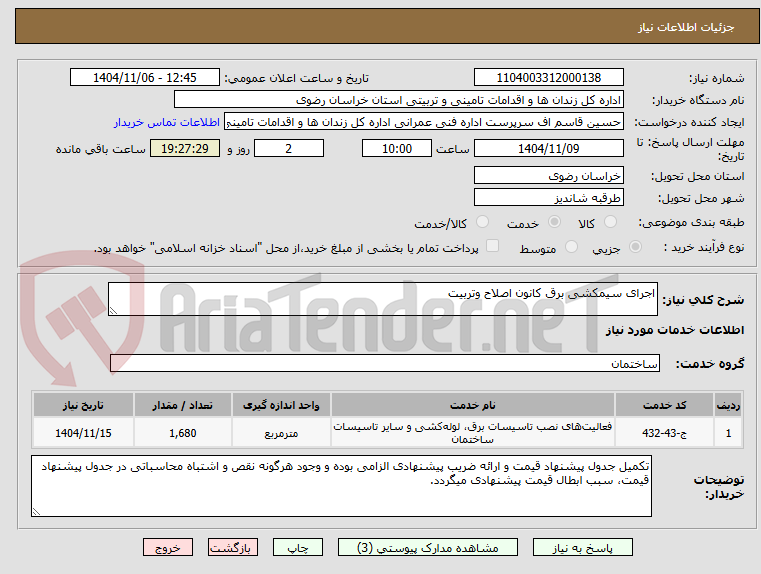Click the province field خراسان رضوی
Viewport: 761px width, 574px height.
coord(549,175)
